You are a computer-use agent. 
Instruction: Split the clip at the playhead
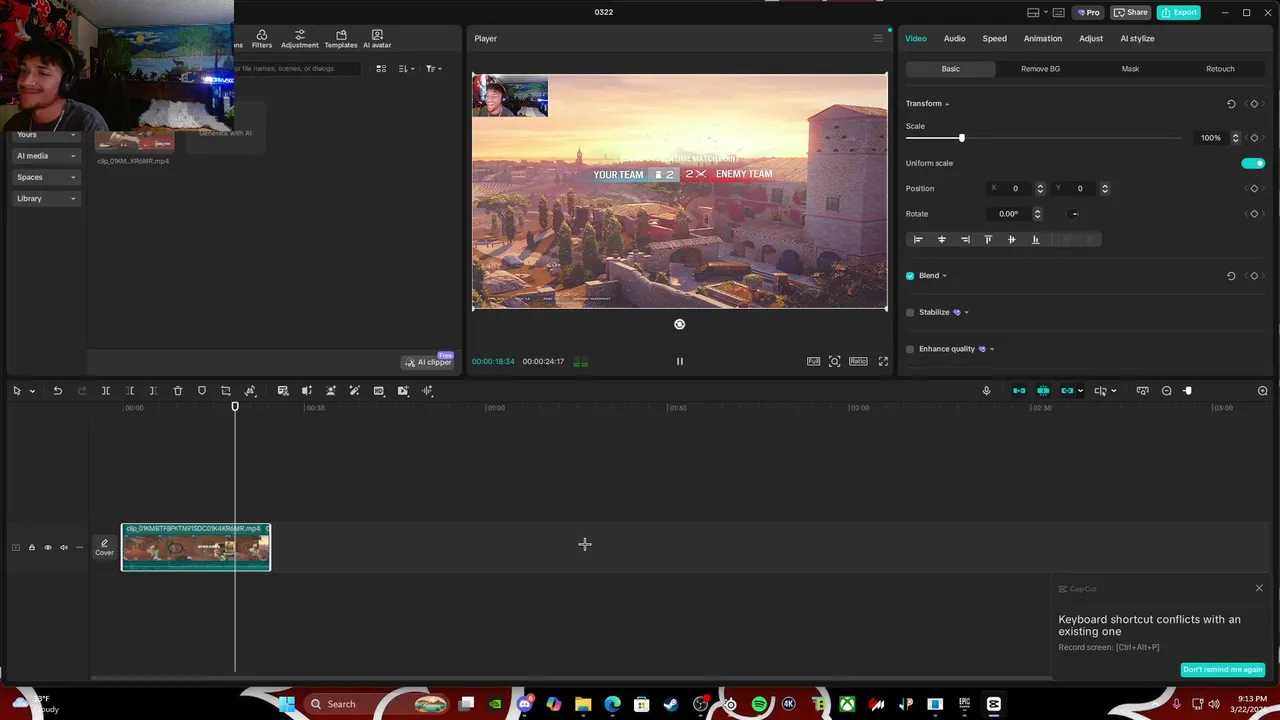106,391
